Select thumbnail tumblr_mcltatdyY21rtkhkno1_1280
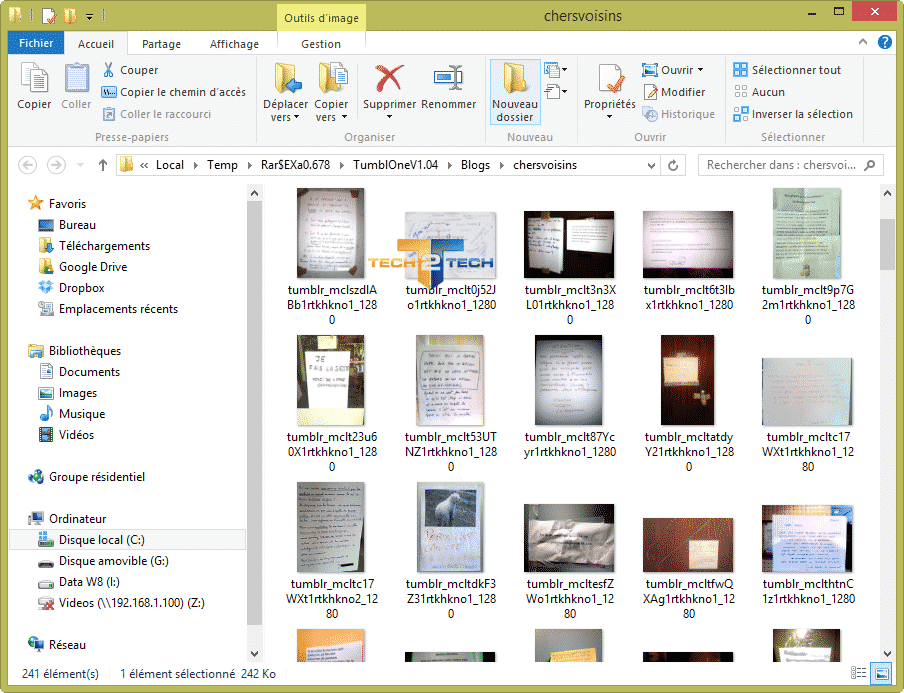 (689, 404)
